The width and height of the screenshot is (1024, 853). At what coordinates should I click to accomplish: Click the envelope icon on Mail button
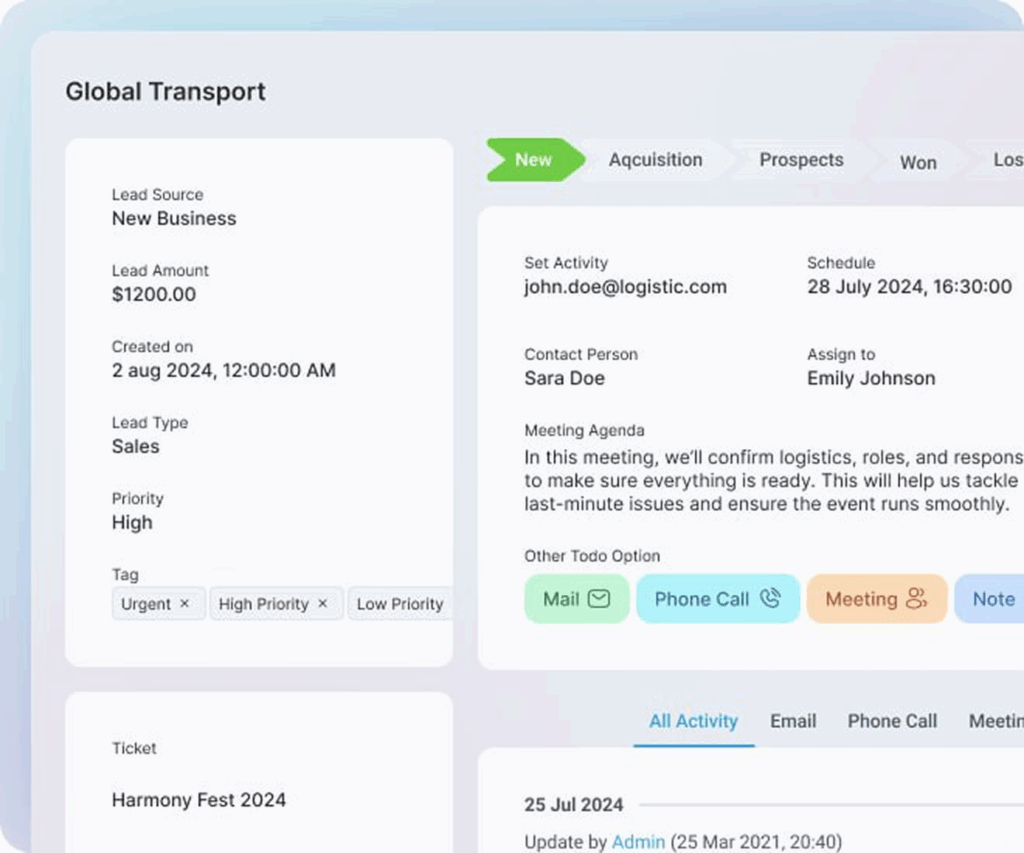[599, 599]
